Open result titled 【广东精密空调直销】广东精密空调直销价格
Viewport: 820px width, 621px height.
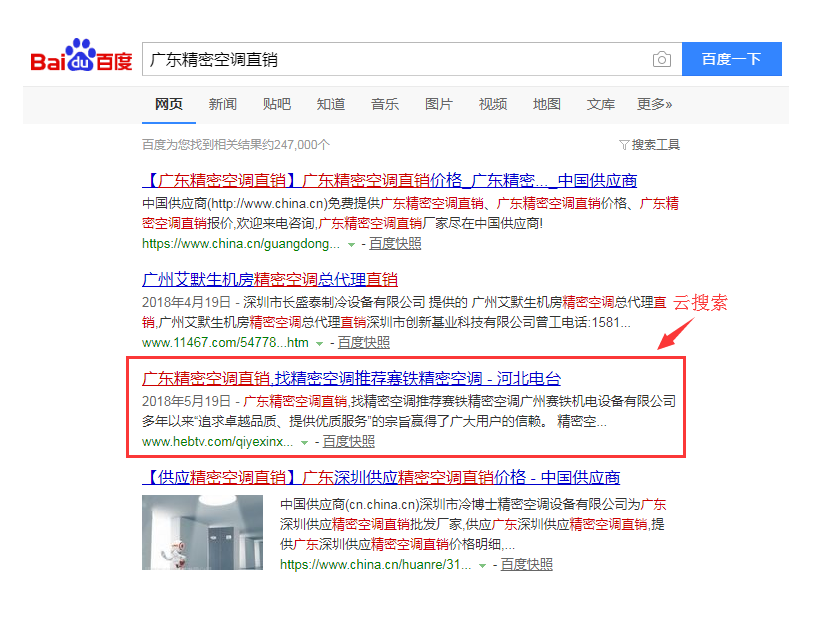pos(390,180)
